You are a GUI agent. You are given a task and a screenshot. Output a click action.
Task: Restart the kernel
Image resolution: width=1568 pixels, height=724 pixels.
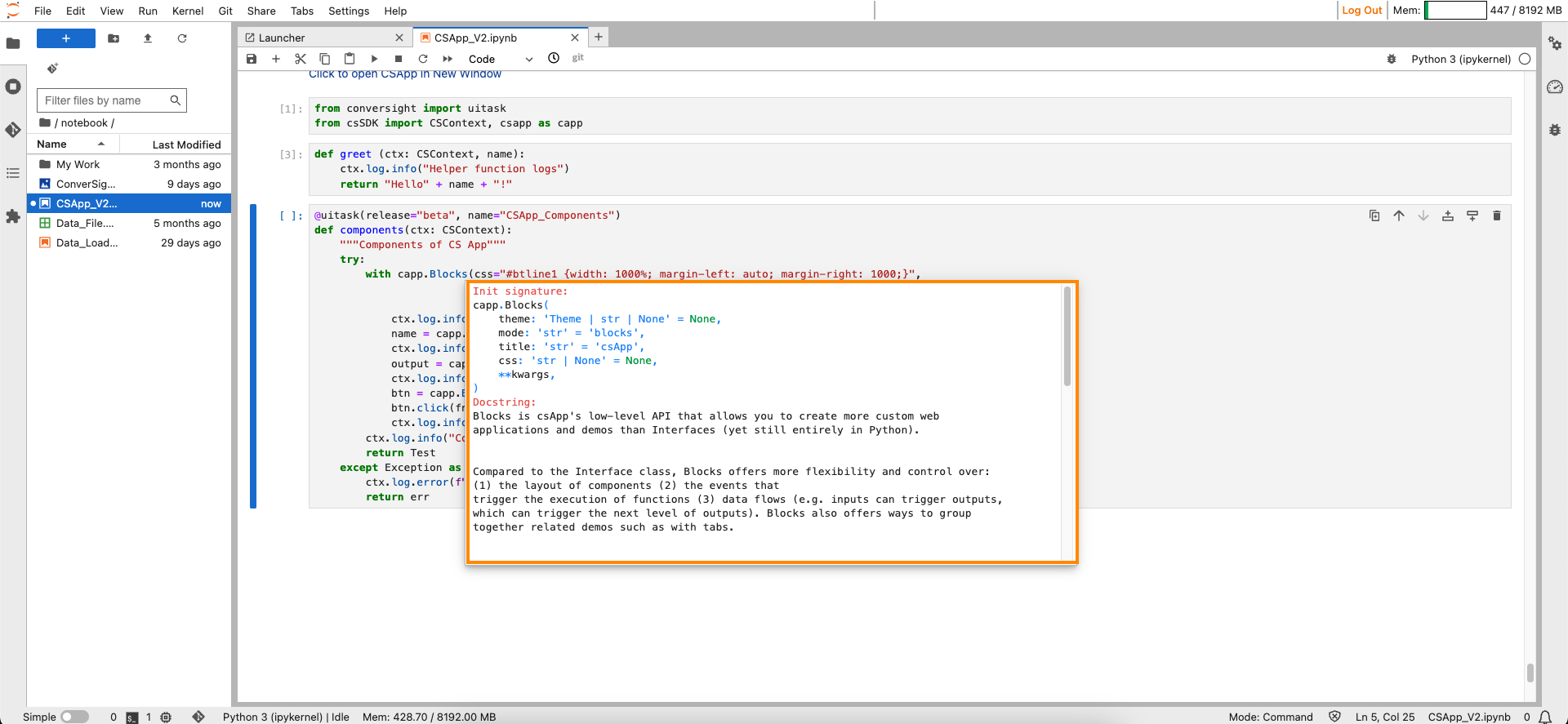point(423,59)
